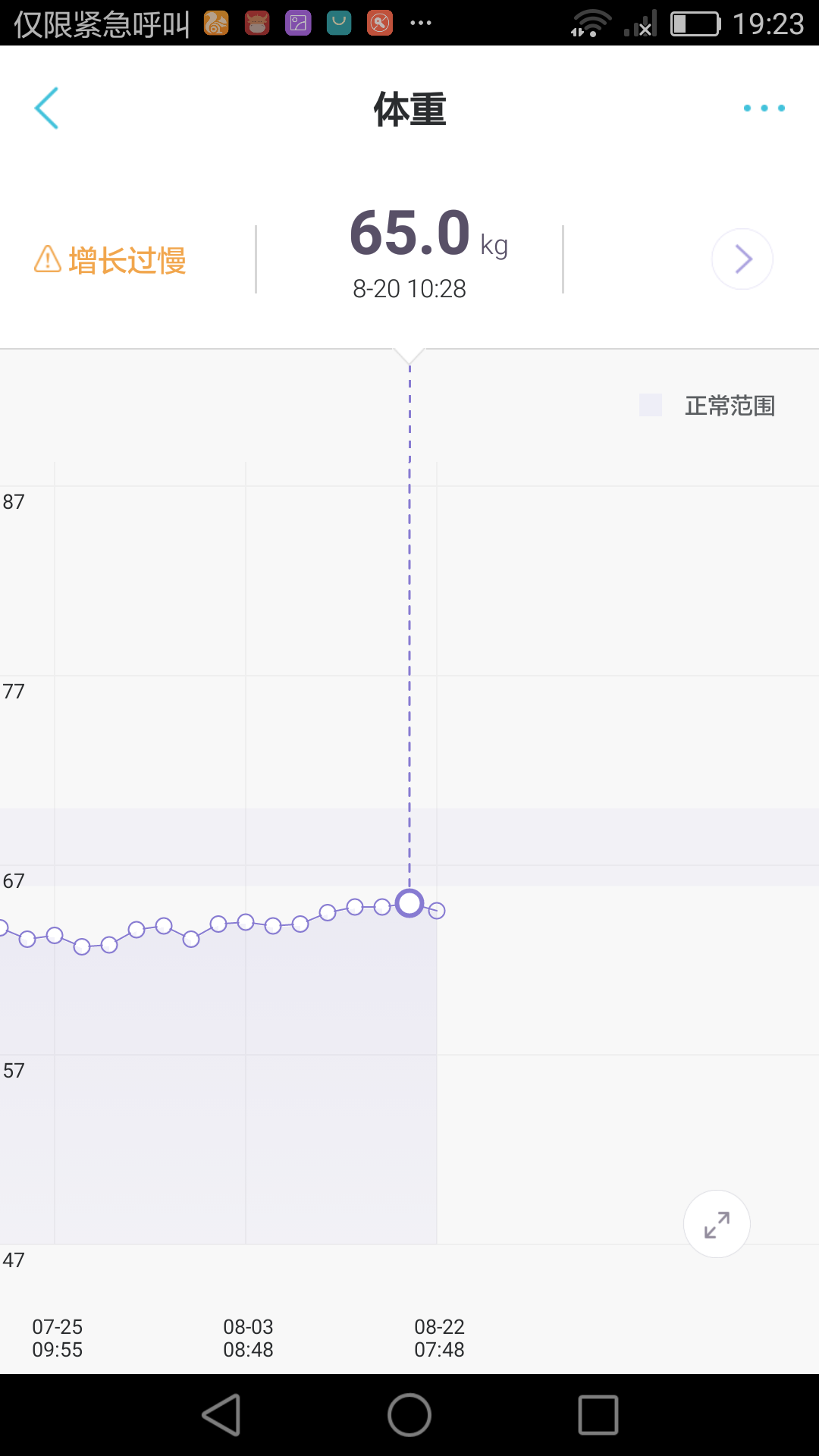Select the highlighted 8-20 data point
This screenshot has height=1456, width=819.
pos(409,903)
